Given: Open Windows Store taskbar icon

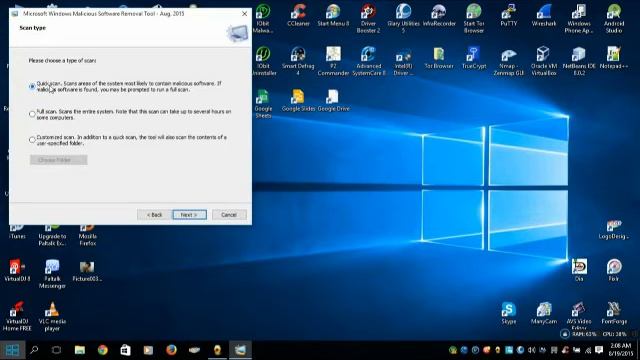Looking at the screenshot, I should pos(125,350).
